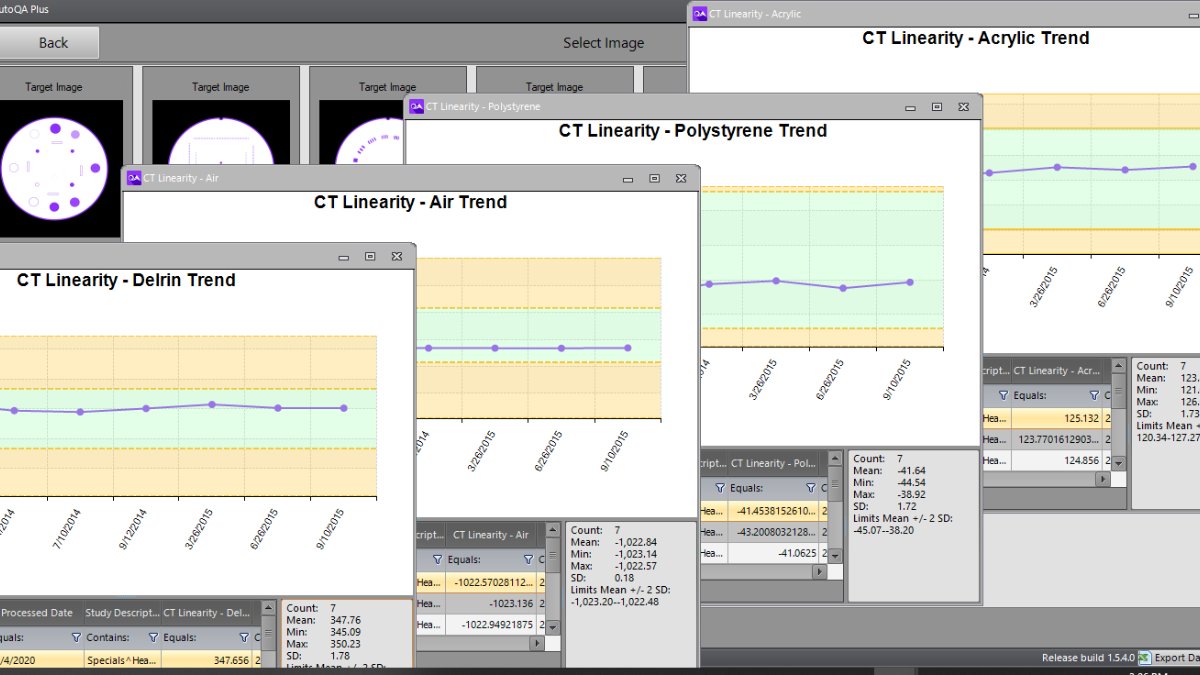Screen dimensions: 1200x675
Task: Click the filter funnel on the CT Linearity - Acr... column
Action: coord(1094,395)
